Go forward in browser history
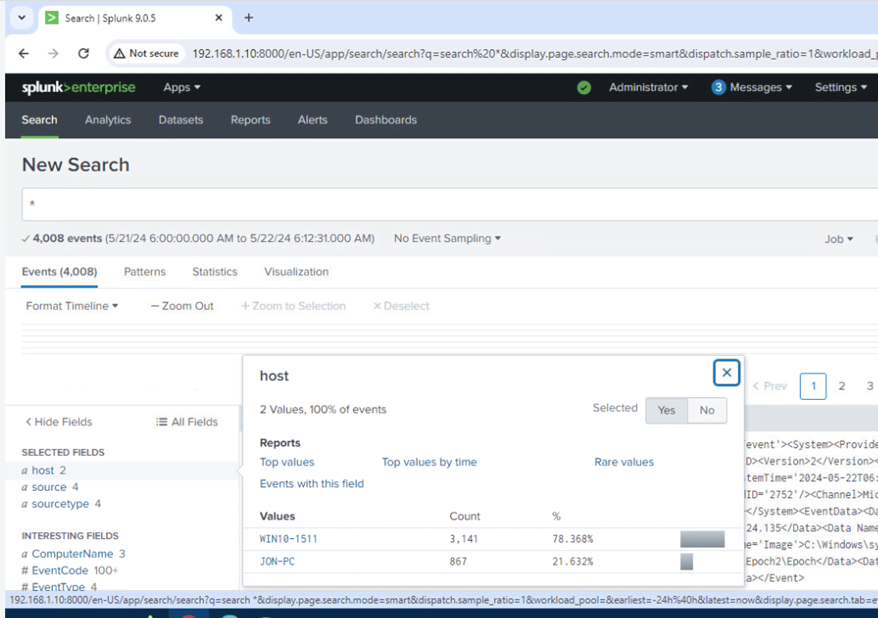This screenshot has width=878, height=618. coord(53,53)
